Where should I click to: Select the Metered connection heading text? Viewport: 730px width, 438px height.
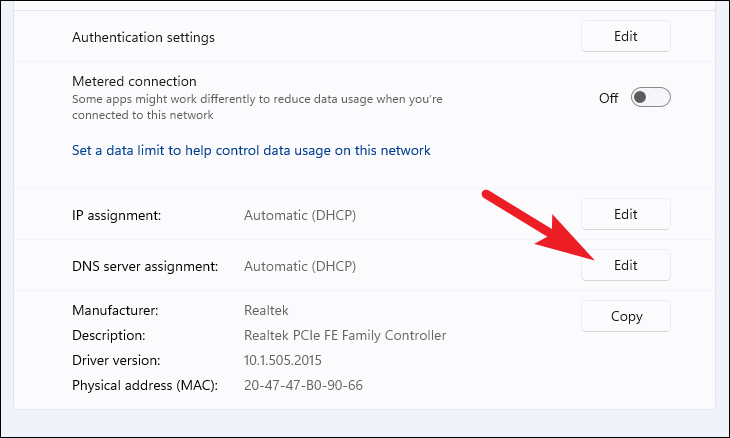point(134,81)
